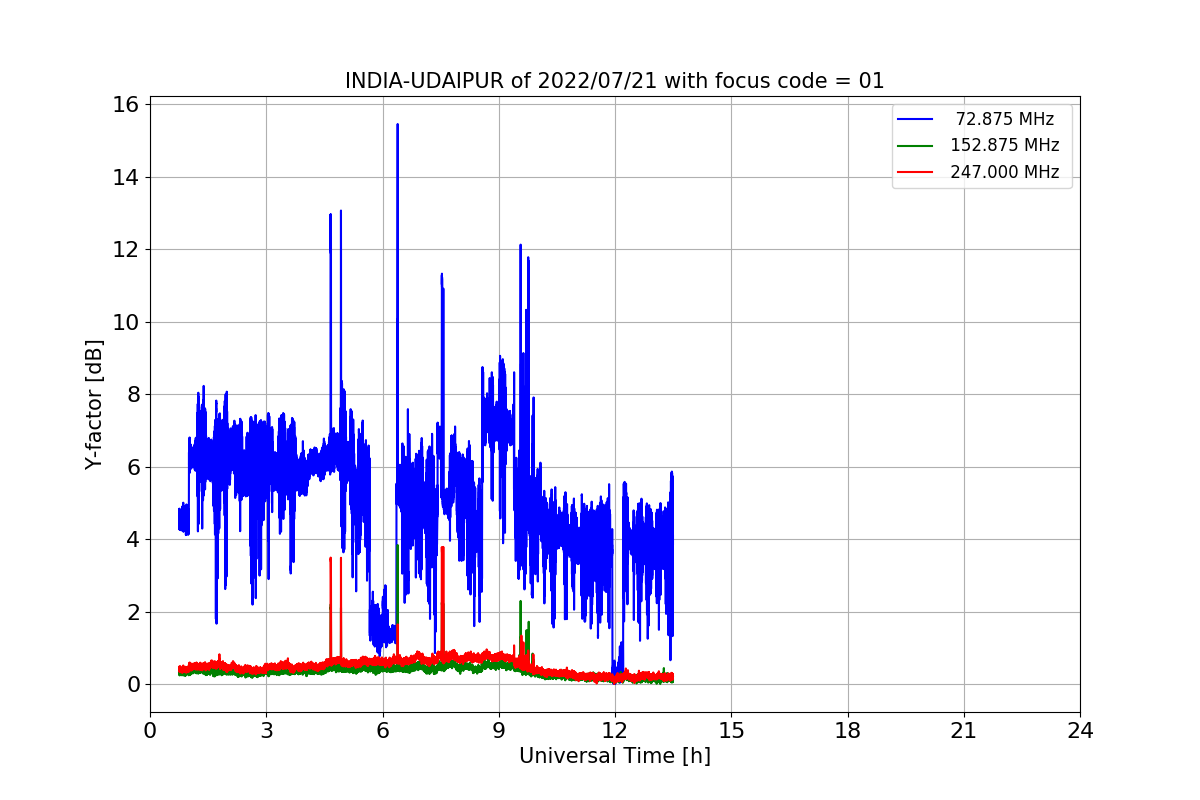This screenshot has width=1200, height=800.
Task: Click the tallest blue spike peak above 15 dB
Action: 397,126
